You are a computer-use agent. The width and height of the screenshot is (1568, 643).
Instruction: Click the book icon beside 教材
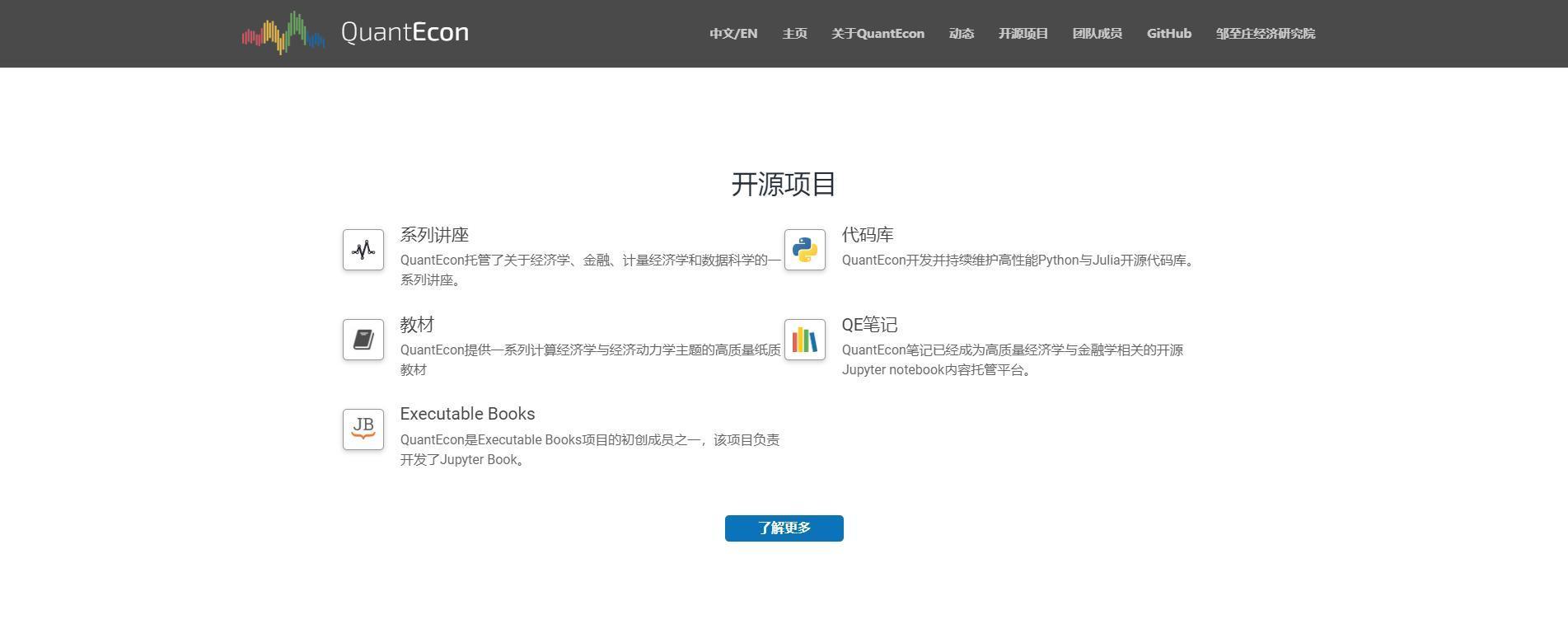coord(363,340)
